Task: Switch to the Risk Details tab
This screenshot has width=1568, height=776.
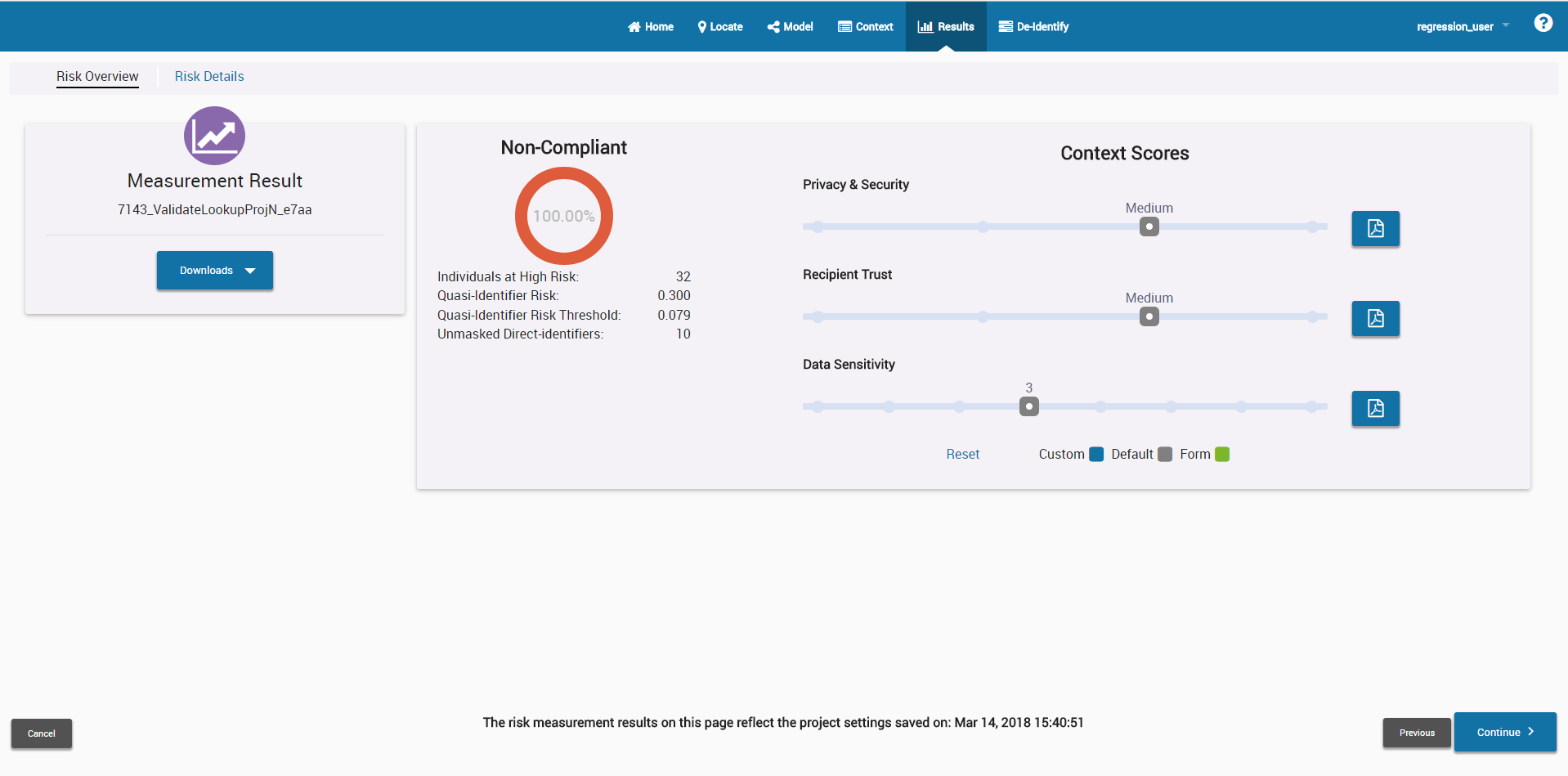Action: click(x=209, y=77)
